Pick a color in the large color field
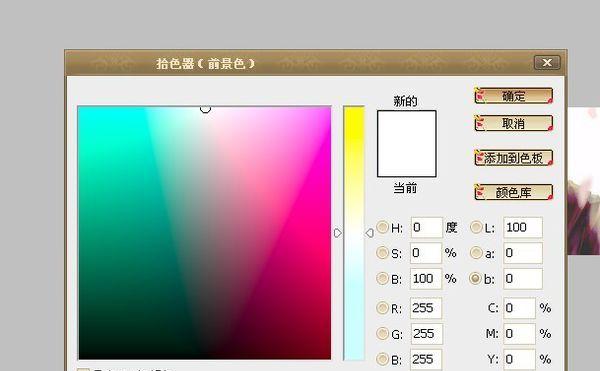Image resolution: width=600 pixels, height=371 pixels. (204, 233)
